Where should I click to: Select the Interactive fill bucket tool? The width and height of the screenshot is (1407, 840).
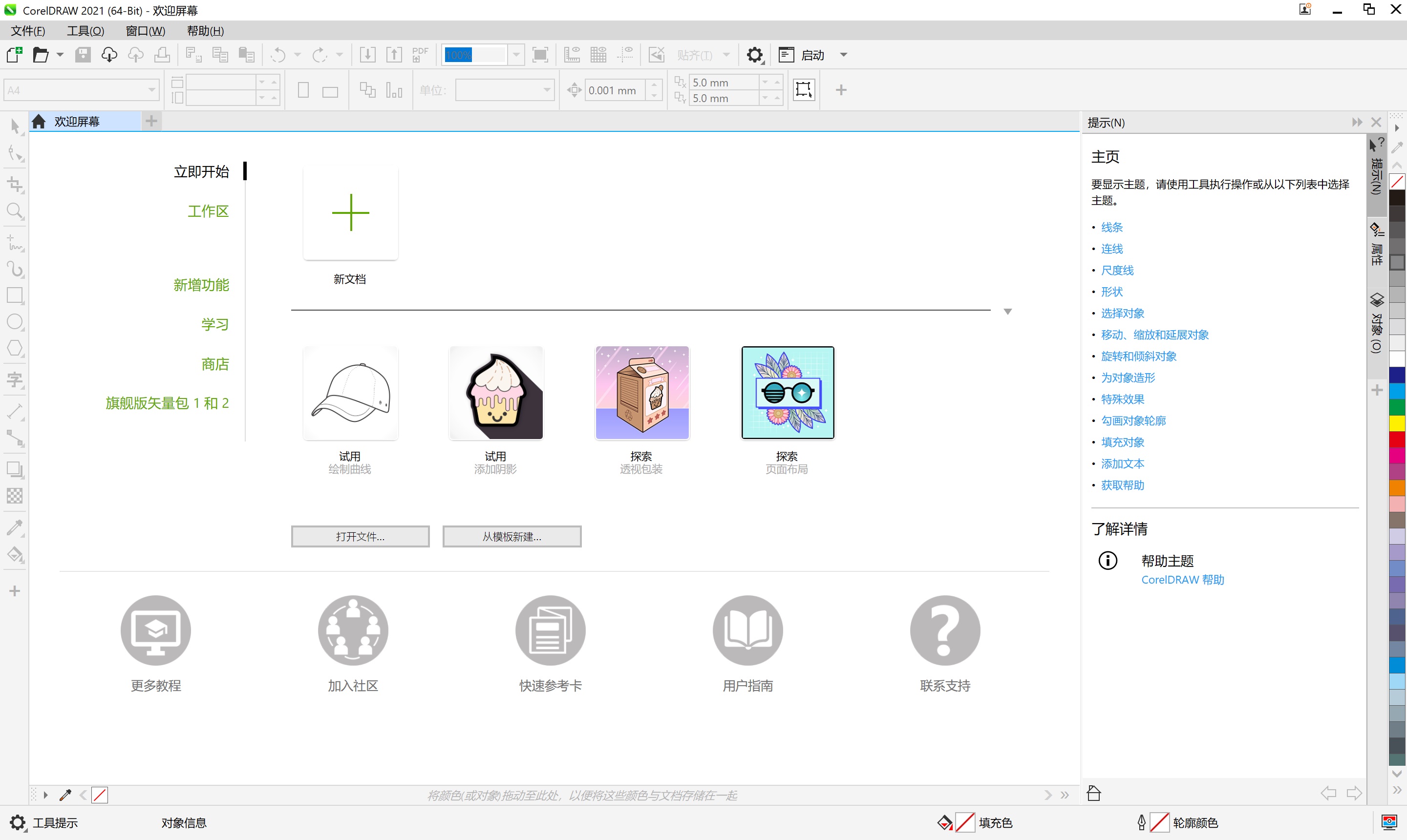coord(15,555)
